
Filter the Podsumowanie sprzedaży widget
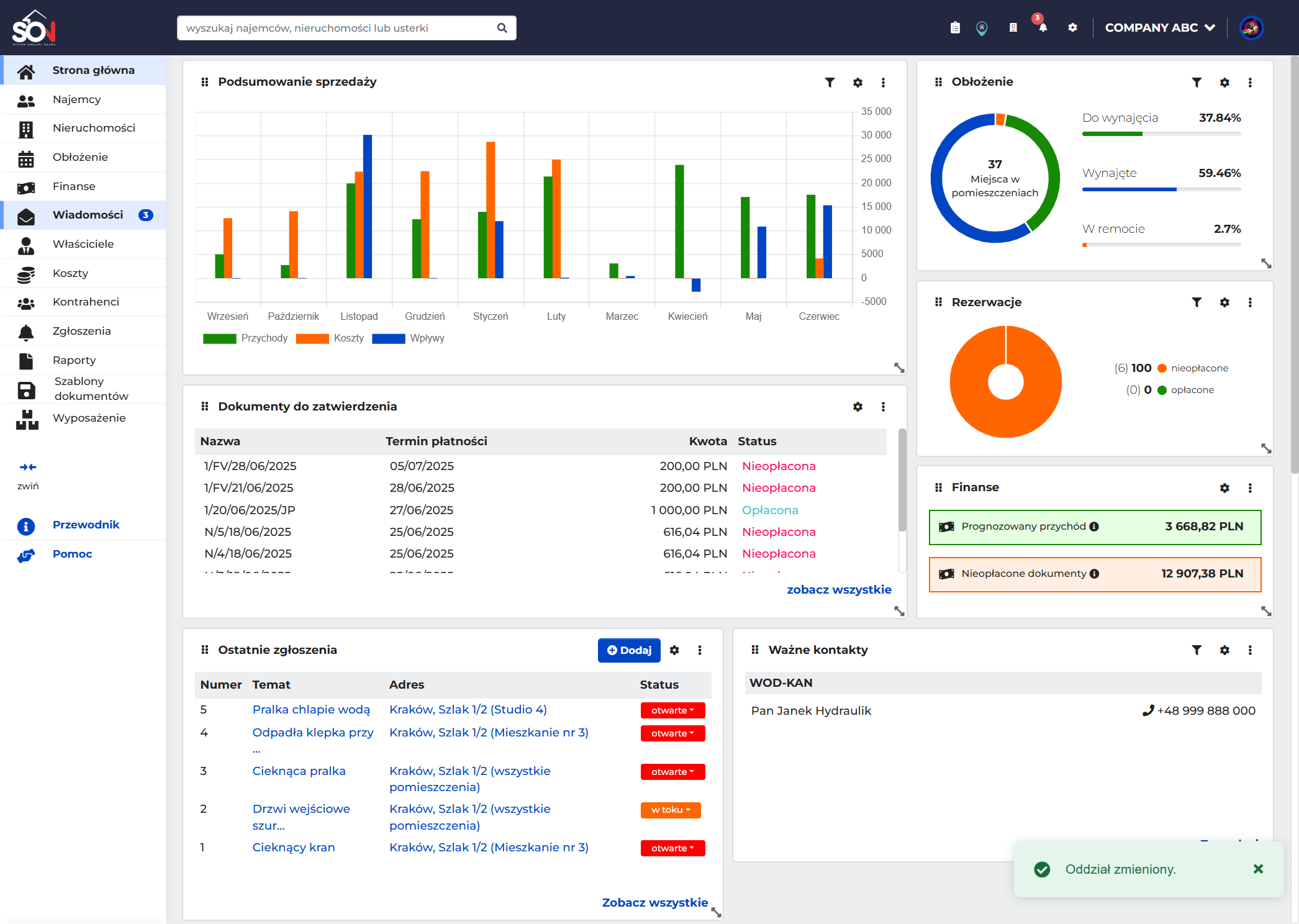point(830,82)
